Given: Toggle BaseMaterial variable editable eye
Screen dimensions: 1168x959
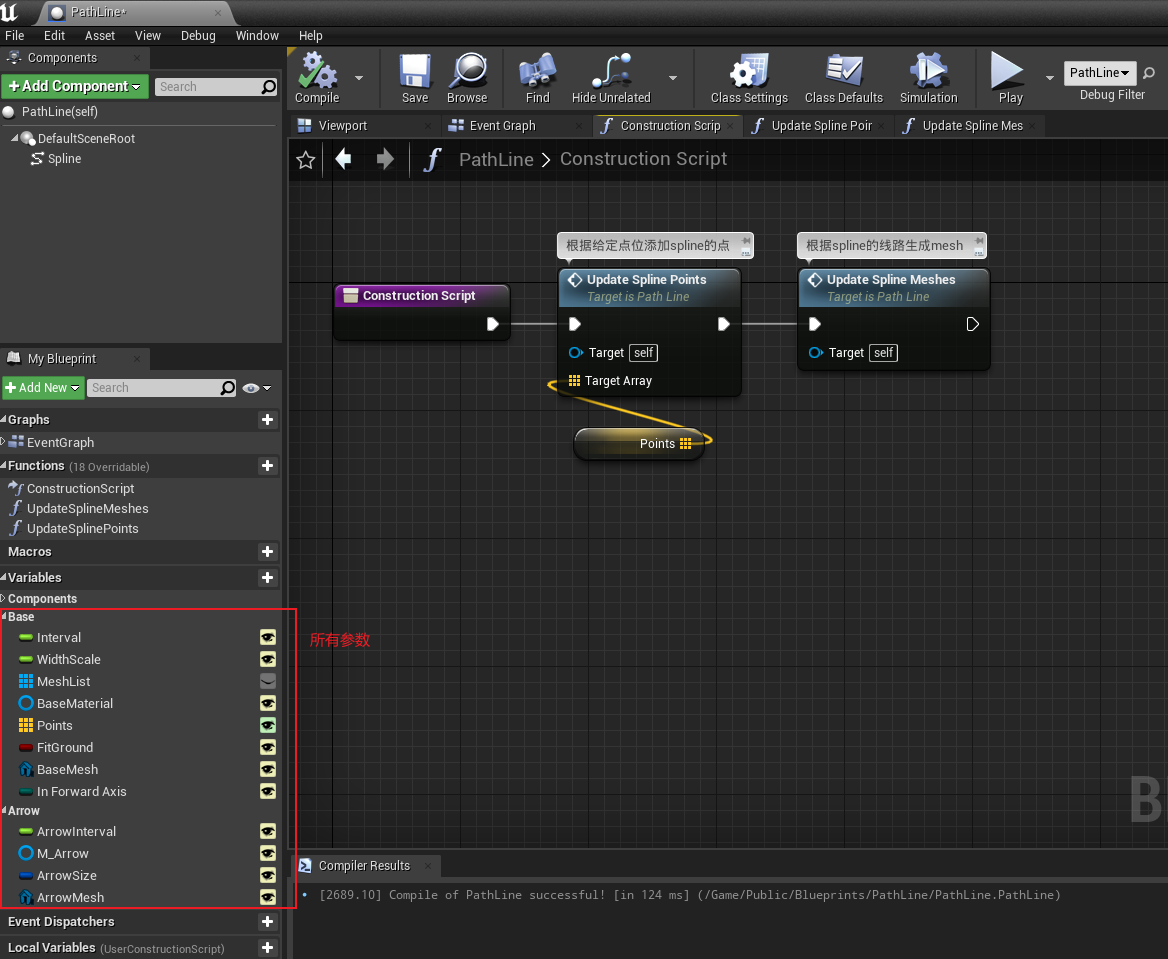Looking at the screenshot, I should pyautogui.click(x=267, y=703).
